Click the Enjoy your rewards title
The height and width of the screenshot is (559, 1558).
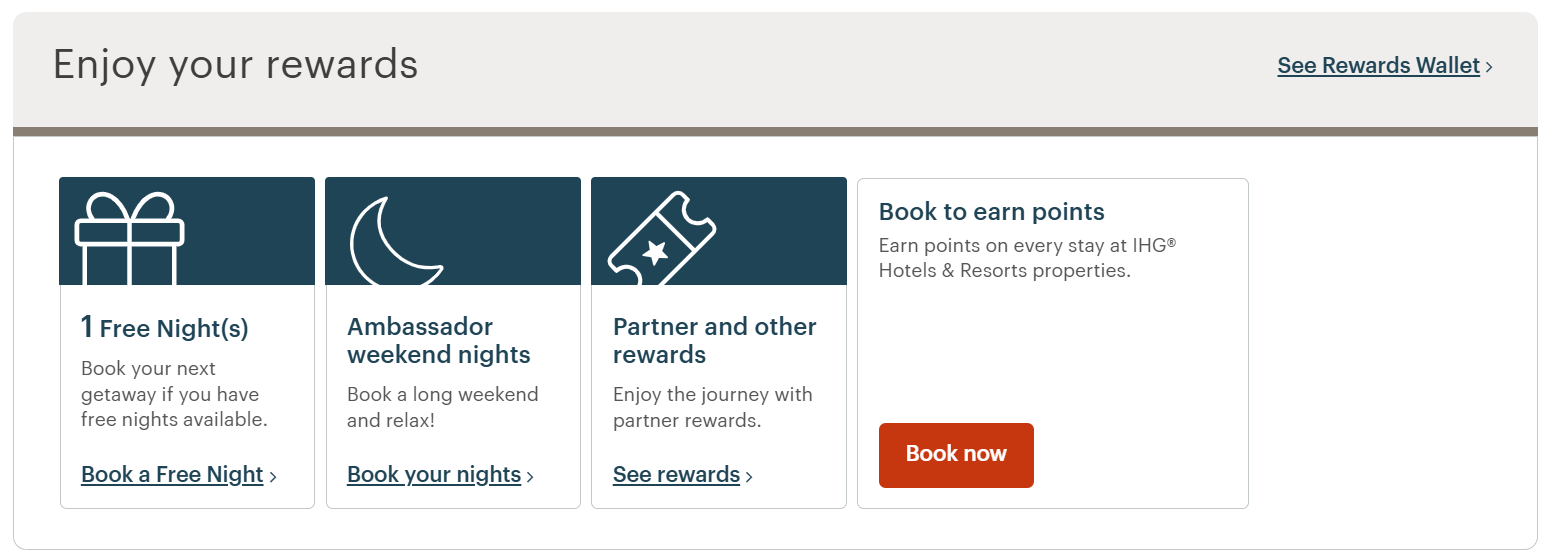coord(235,65)
